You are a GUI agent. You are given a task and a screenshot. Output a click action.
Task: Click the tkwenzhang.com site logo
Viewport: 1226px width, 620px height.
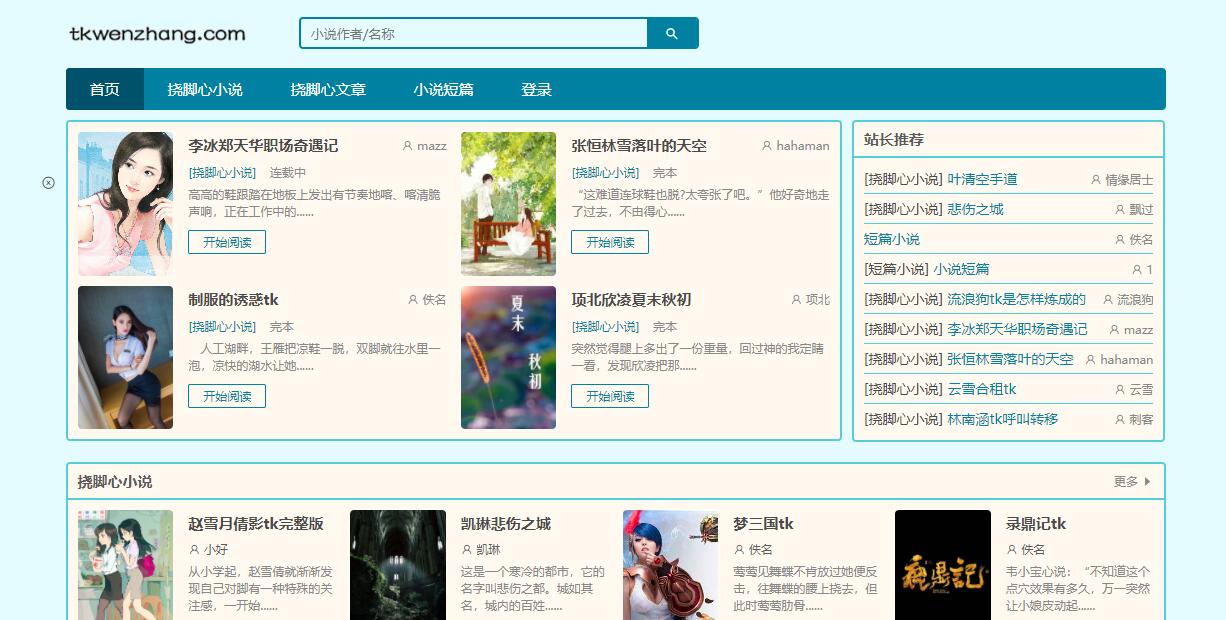click(x=157, y=34)
